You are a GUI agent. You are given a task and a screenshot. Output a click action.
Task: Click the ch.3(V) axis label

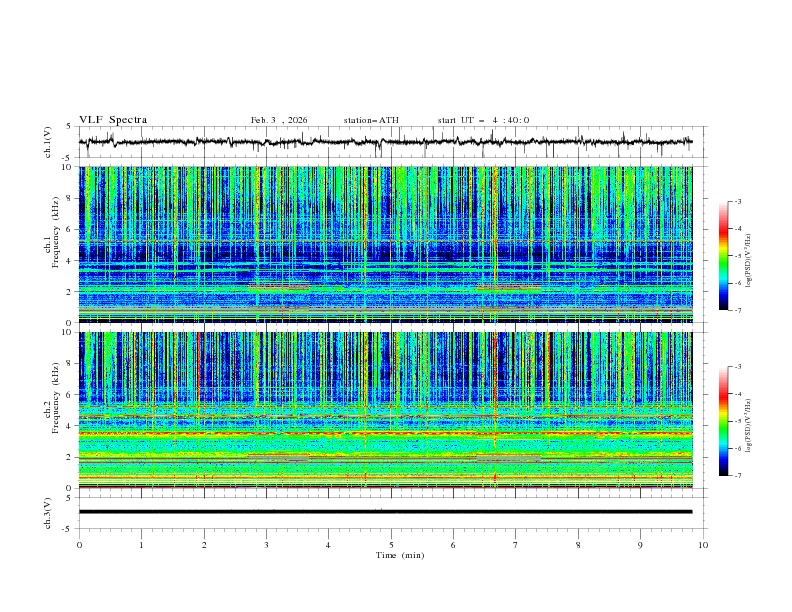click(x=48, y=512)
